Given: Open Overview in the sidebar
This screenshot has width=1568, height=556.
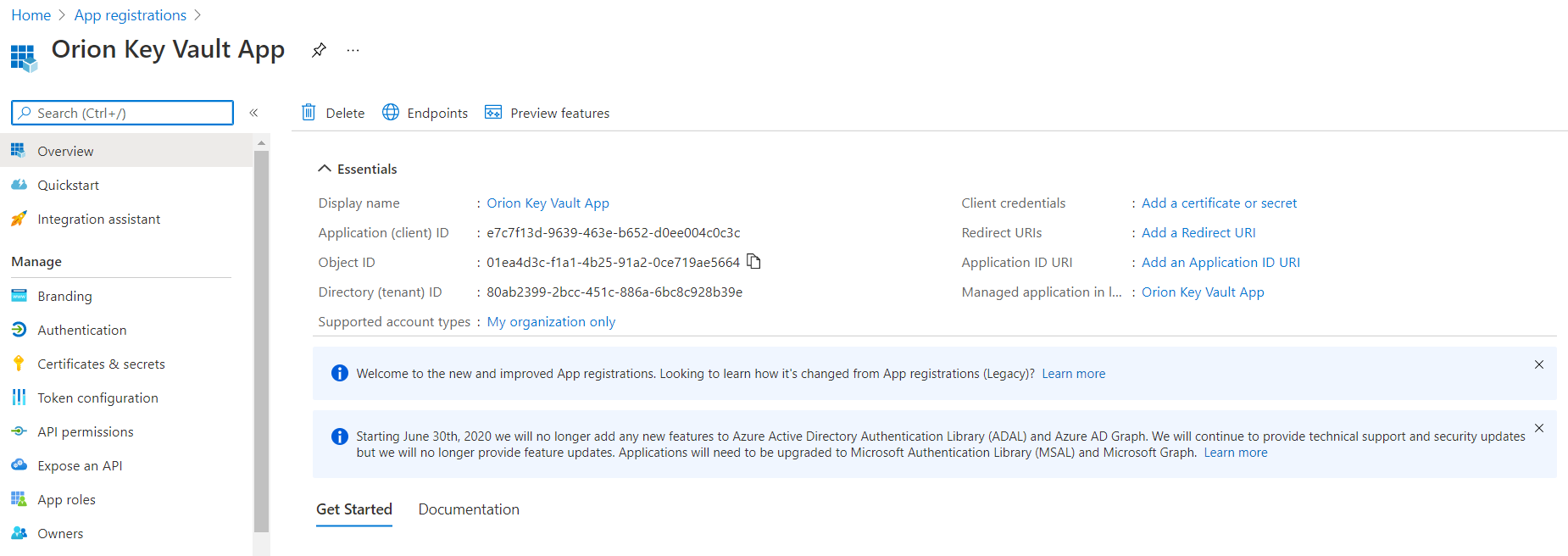Looking at the screenshot, I should (126, 150).
